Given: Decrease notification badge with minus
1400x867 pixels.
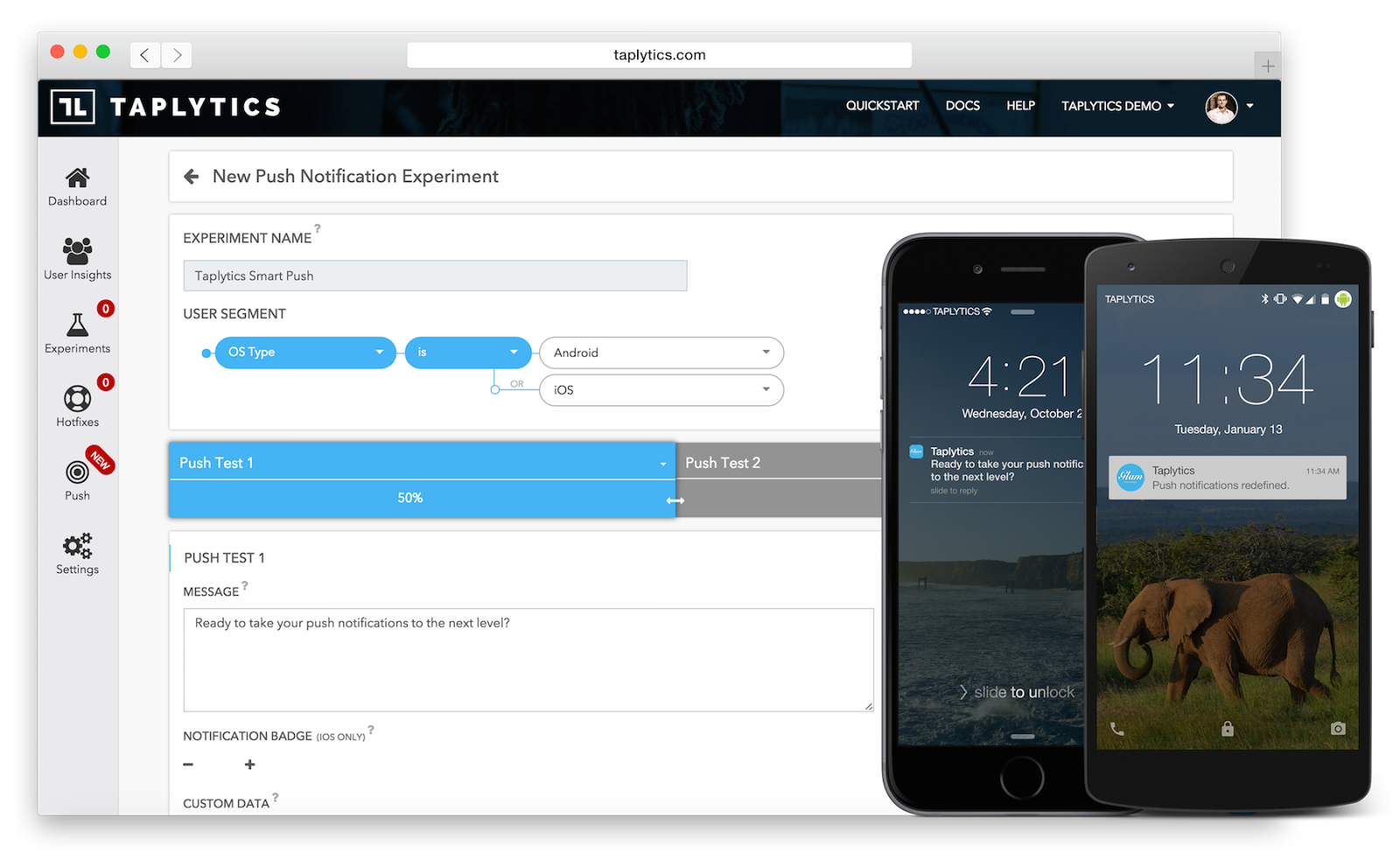Looking at the screenshot, I should coord(188,765).
